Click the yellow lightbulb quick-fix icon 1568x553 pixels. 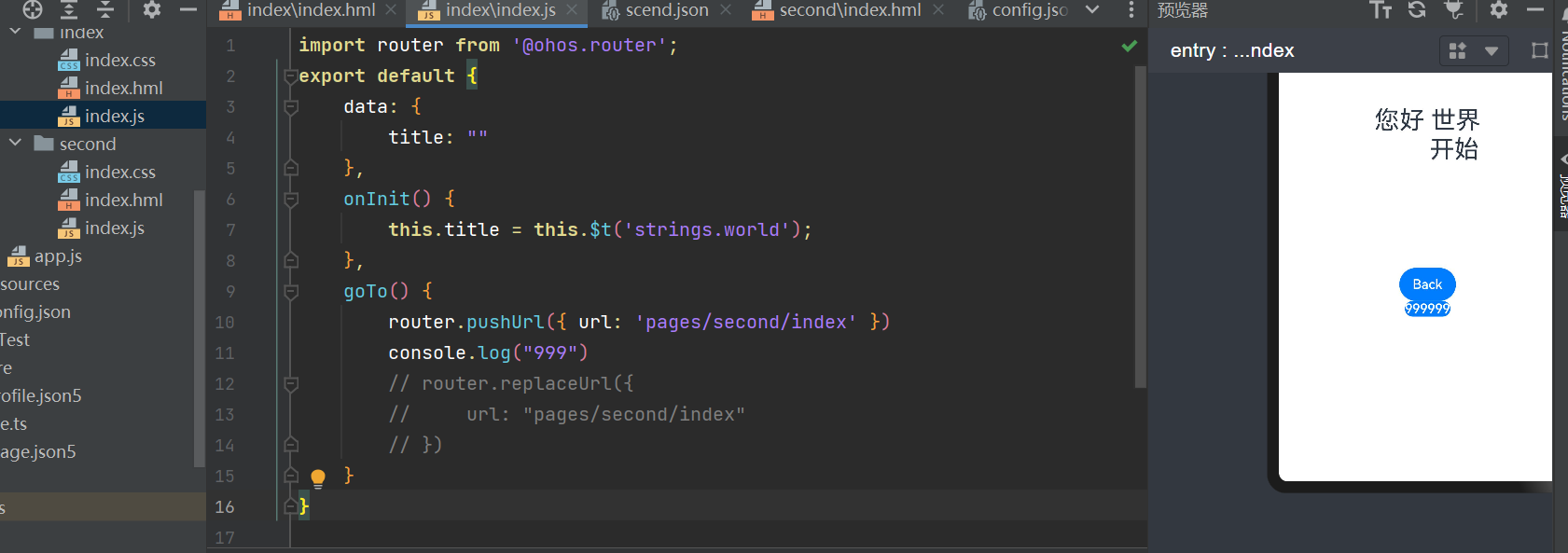coord(318,478)
